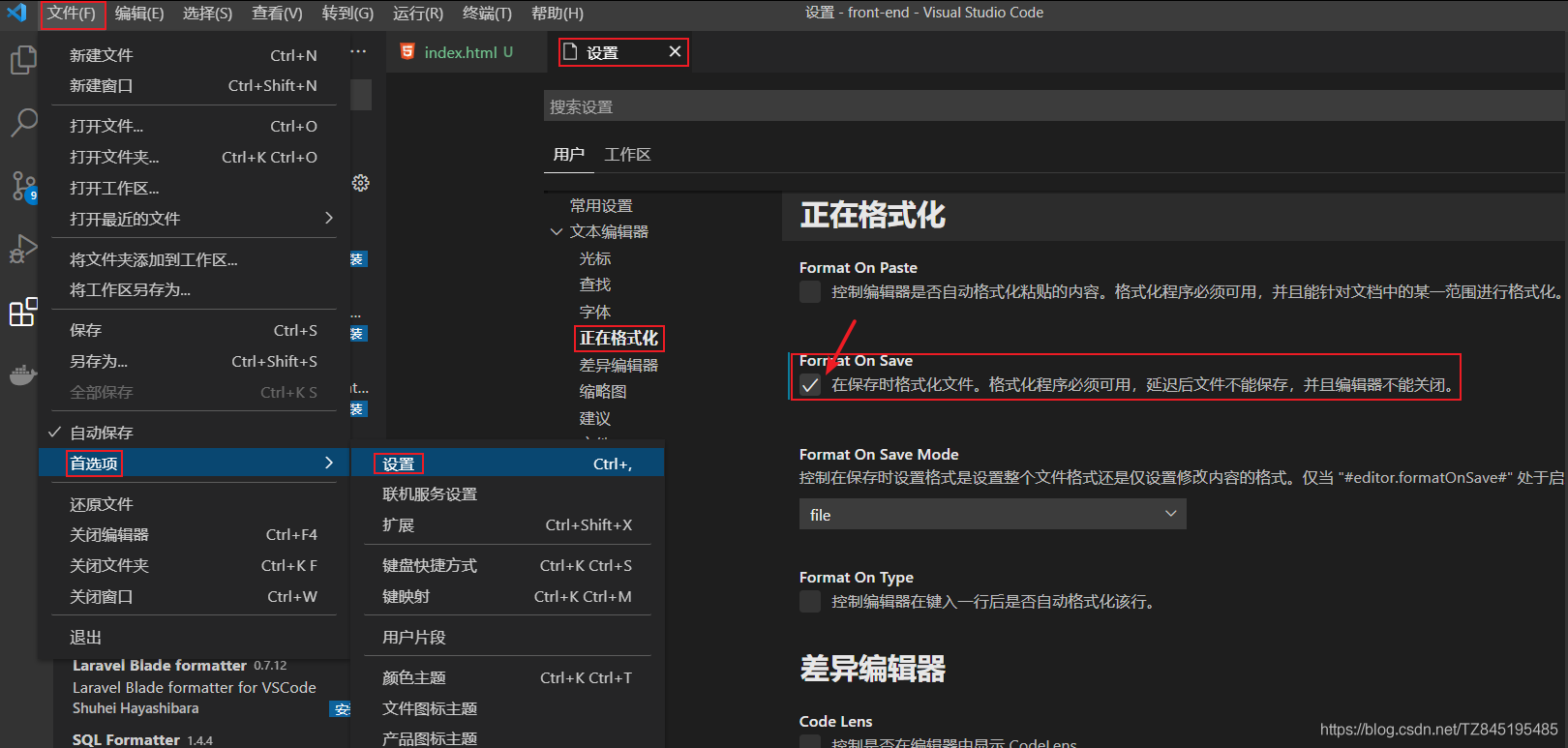Open the Search view icon

[22, 122]
